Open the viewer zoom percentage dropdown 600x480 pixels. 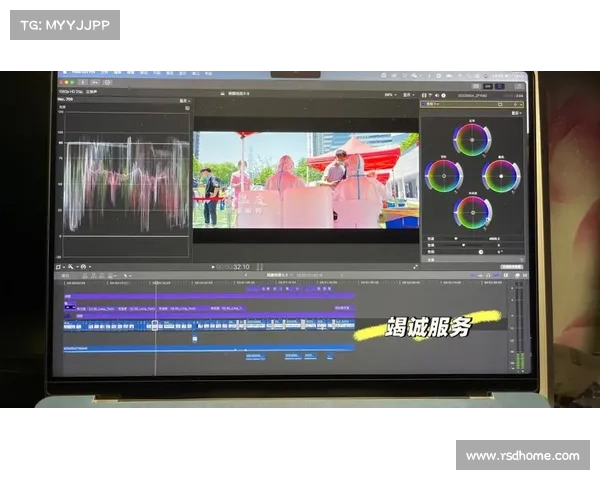[388, 95]
